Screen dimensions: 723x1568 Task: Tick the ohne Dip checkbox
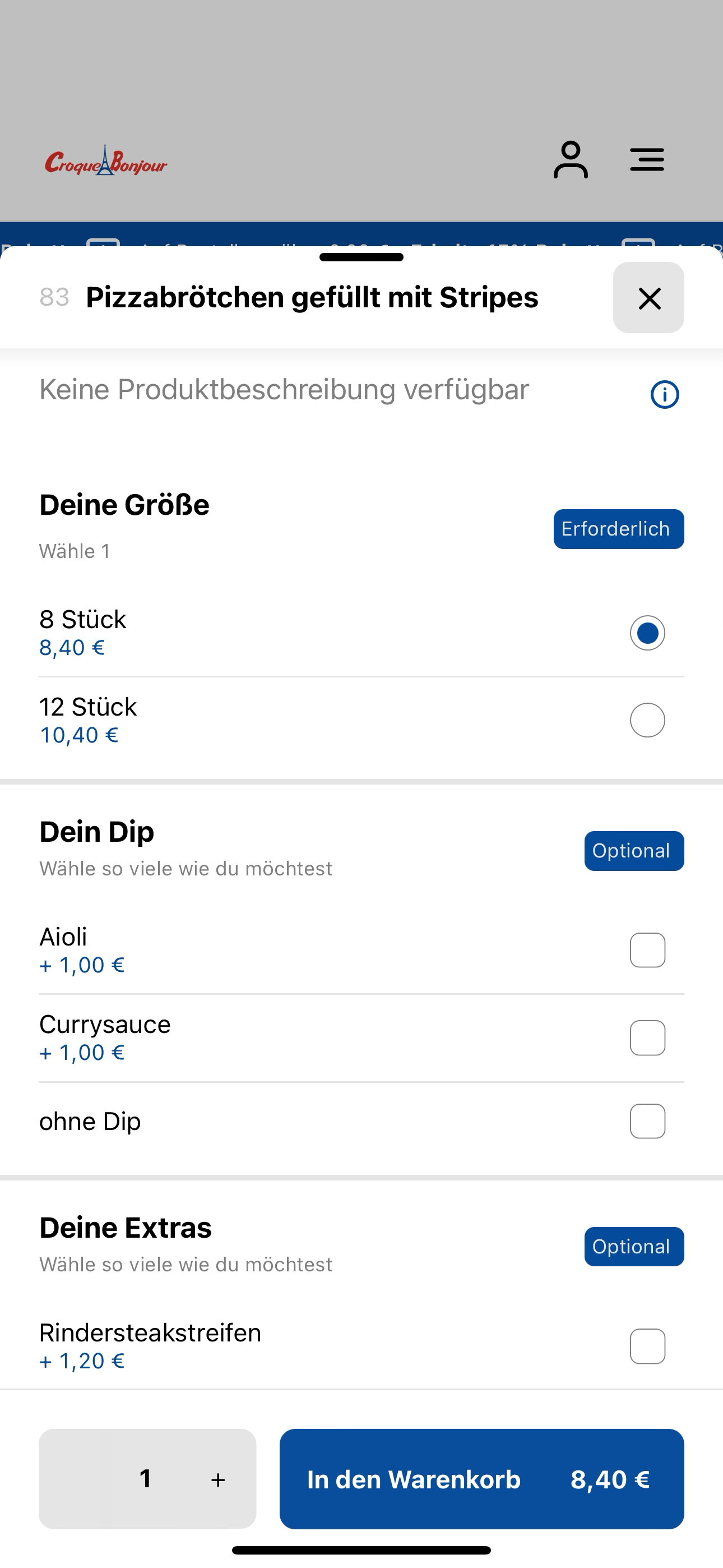[x=647, y=1121]
